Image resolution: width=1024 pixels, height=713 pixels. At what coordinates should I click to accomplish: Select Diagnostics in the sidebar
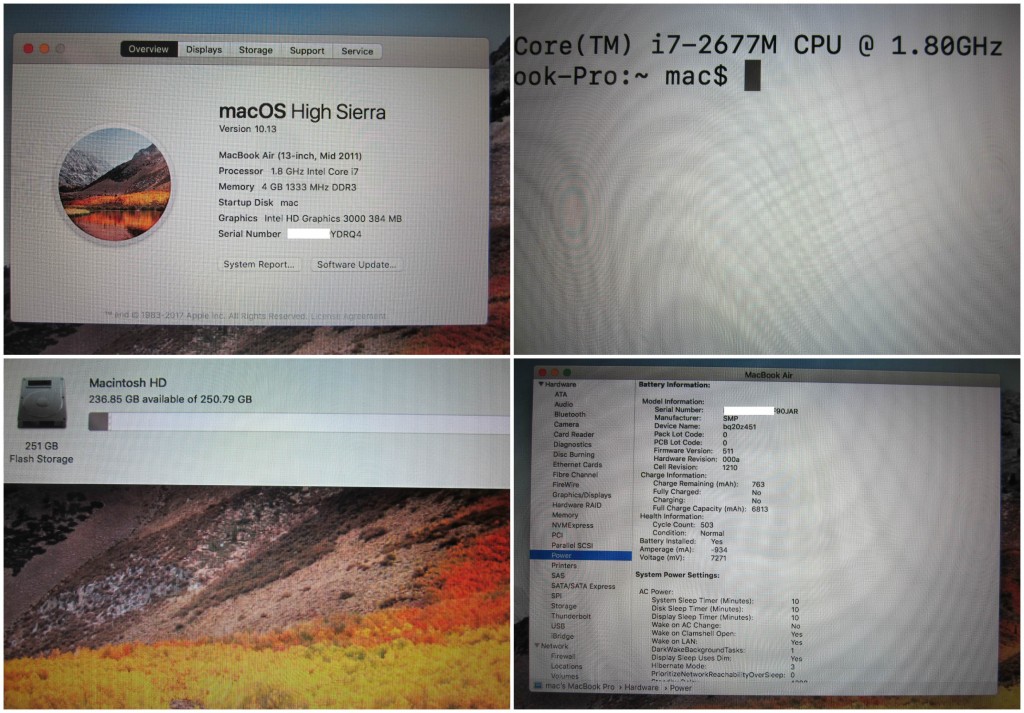tap(572, 445)
